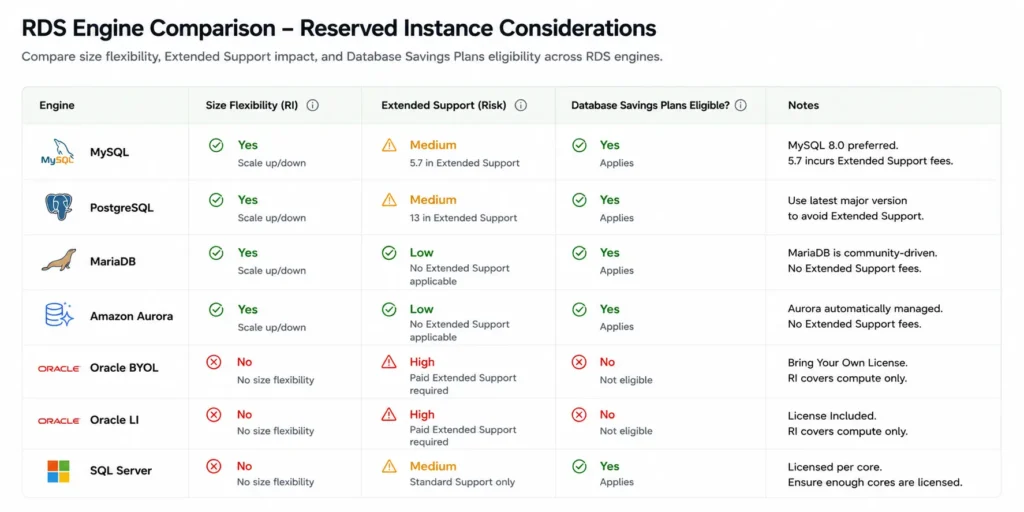The image size is (1024, 512).
Task: Click red X in Oracle LI Savings Plans cell
Action: (579, 414)
